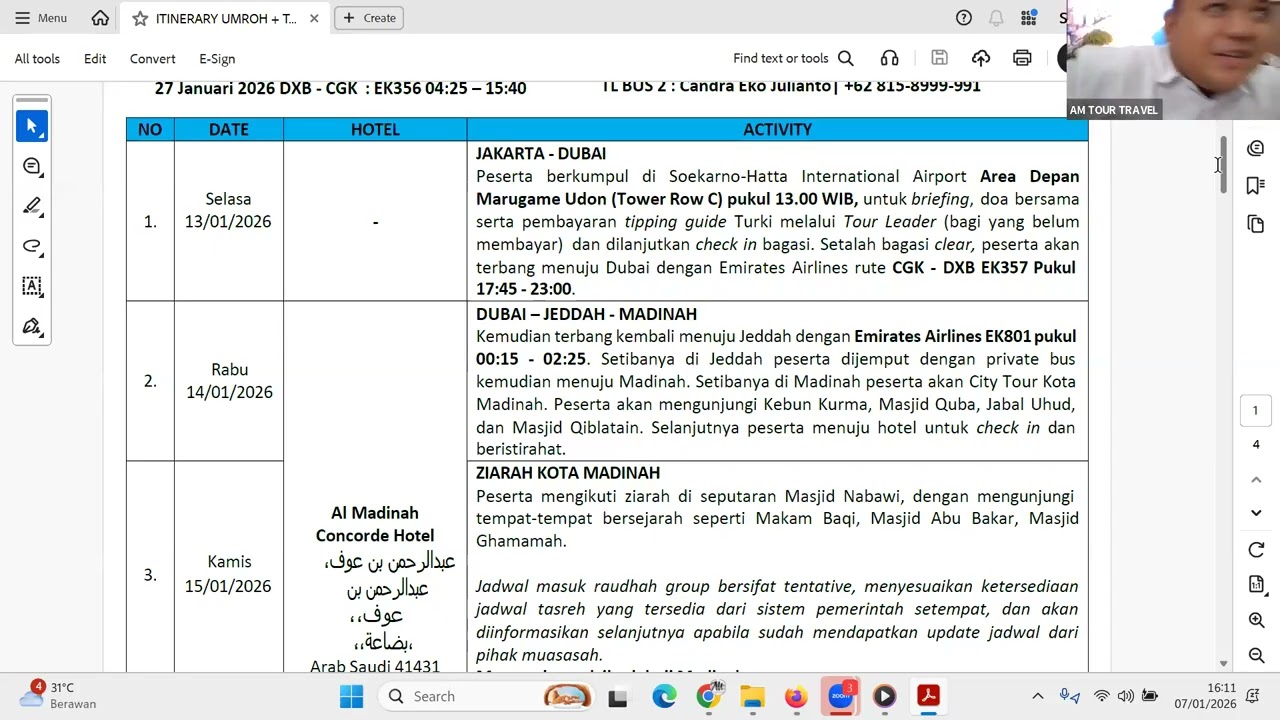Screen dimensions: 1280x720
Task: Open the Windows Start menu
Action: pos(351,696)
